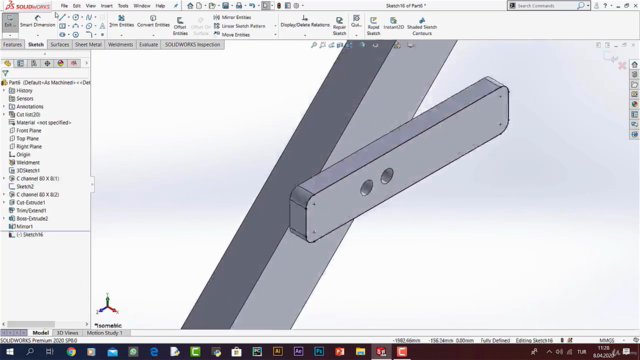
Task: Open the PropertyManager tab icon
Action: (x=20, y=63)
